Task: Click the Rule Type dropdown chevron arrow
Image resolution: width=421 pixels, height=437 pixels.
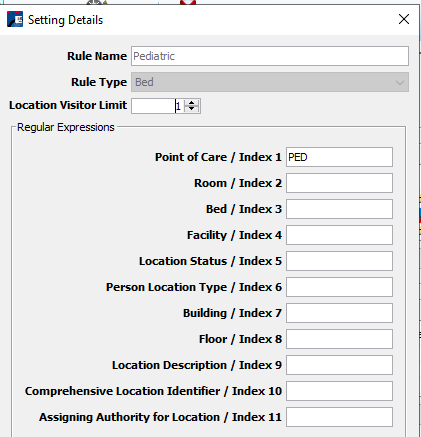Action: pos(400,82)
